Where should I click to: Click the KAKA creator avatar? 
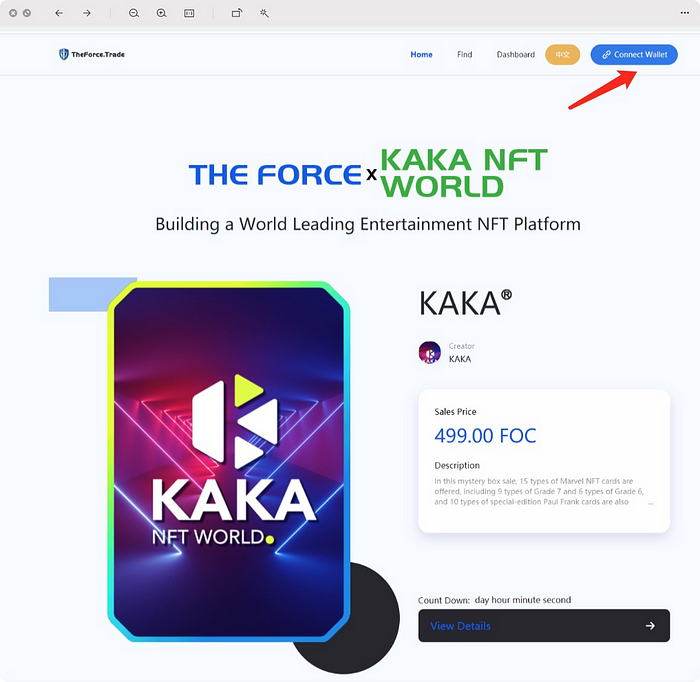click(x=430, y=353)
